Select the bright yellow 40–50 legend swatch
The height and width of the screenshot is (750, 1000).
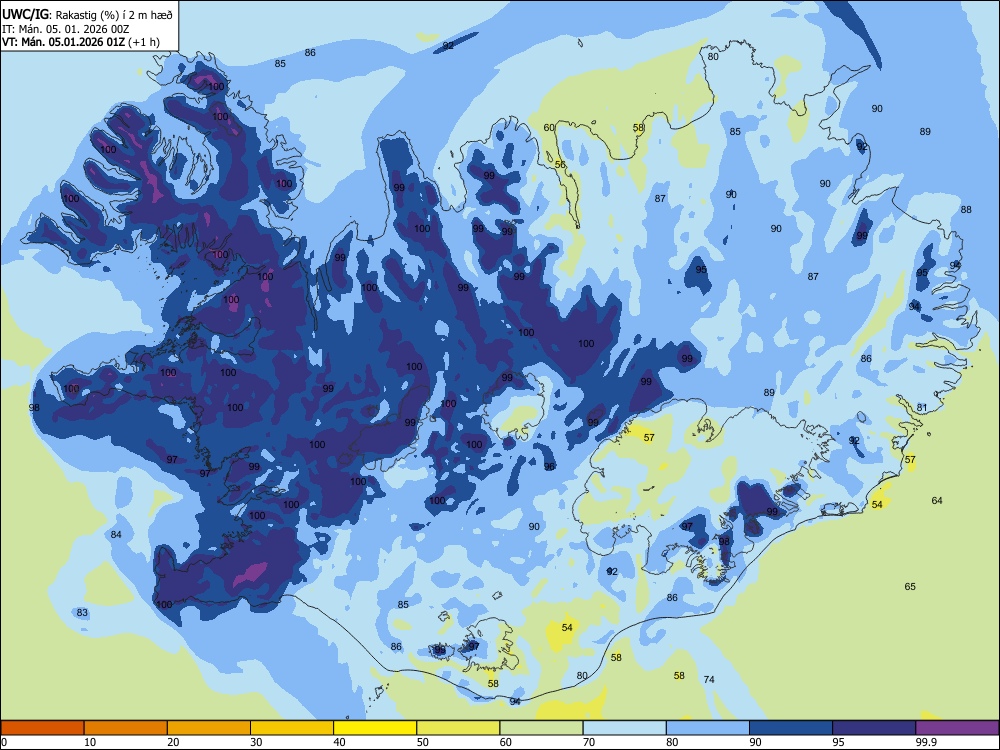pyautogui.click(x=375, y=728)
